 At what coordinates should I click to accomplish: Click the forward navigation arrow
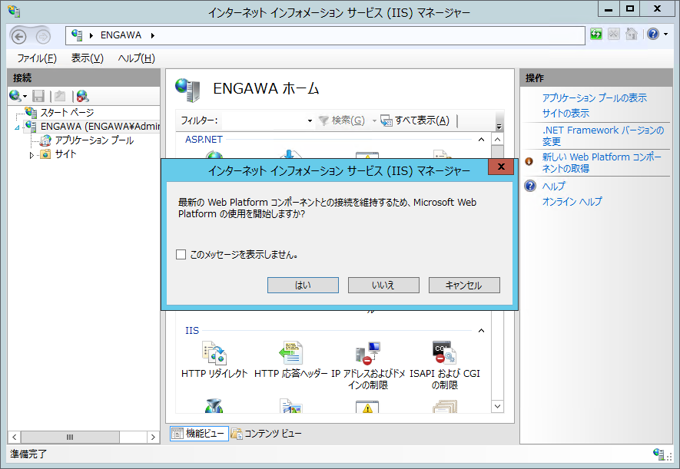(x=43, y=36)
